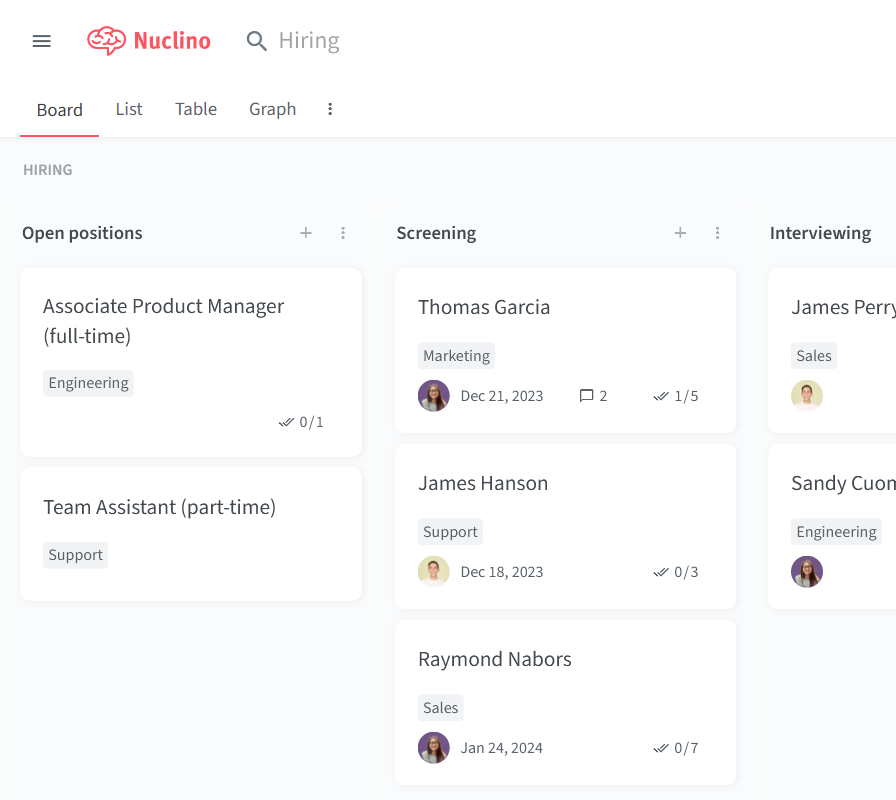
Task: Click Thomas Garcia card assignee avatar
Action: (x=434, y=396)
